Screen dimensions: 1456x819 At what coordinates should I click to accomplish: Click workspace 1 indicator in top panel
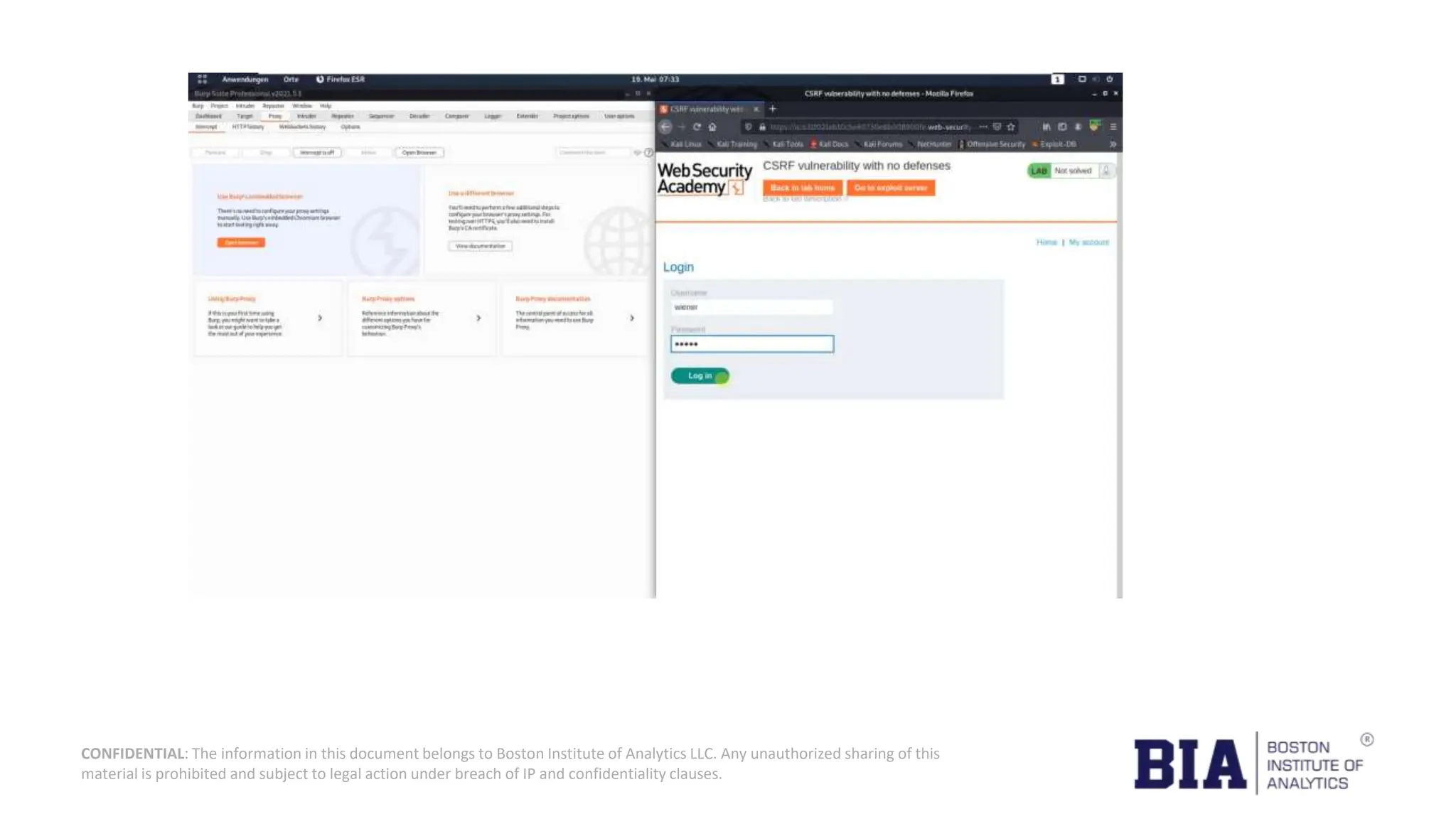[1058, 79]
